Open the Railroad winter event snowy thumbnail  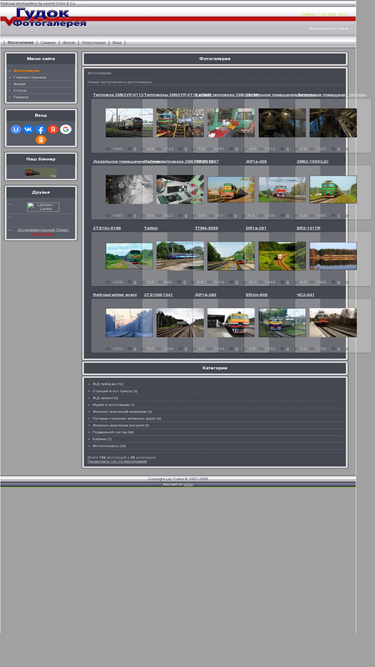129,323
